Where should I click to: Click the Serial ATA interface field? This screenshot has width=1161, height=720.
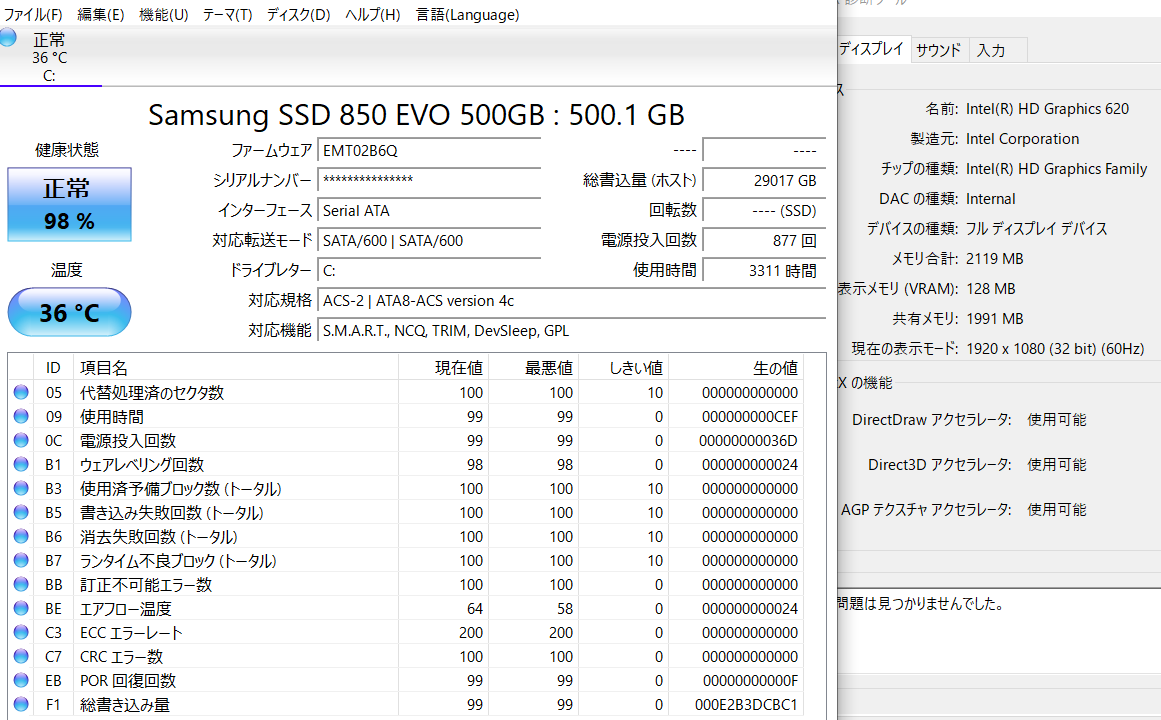pyautogui.click(x=429, y=210)
